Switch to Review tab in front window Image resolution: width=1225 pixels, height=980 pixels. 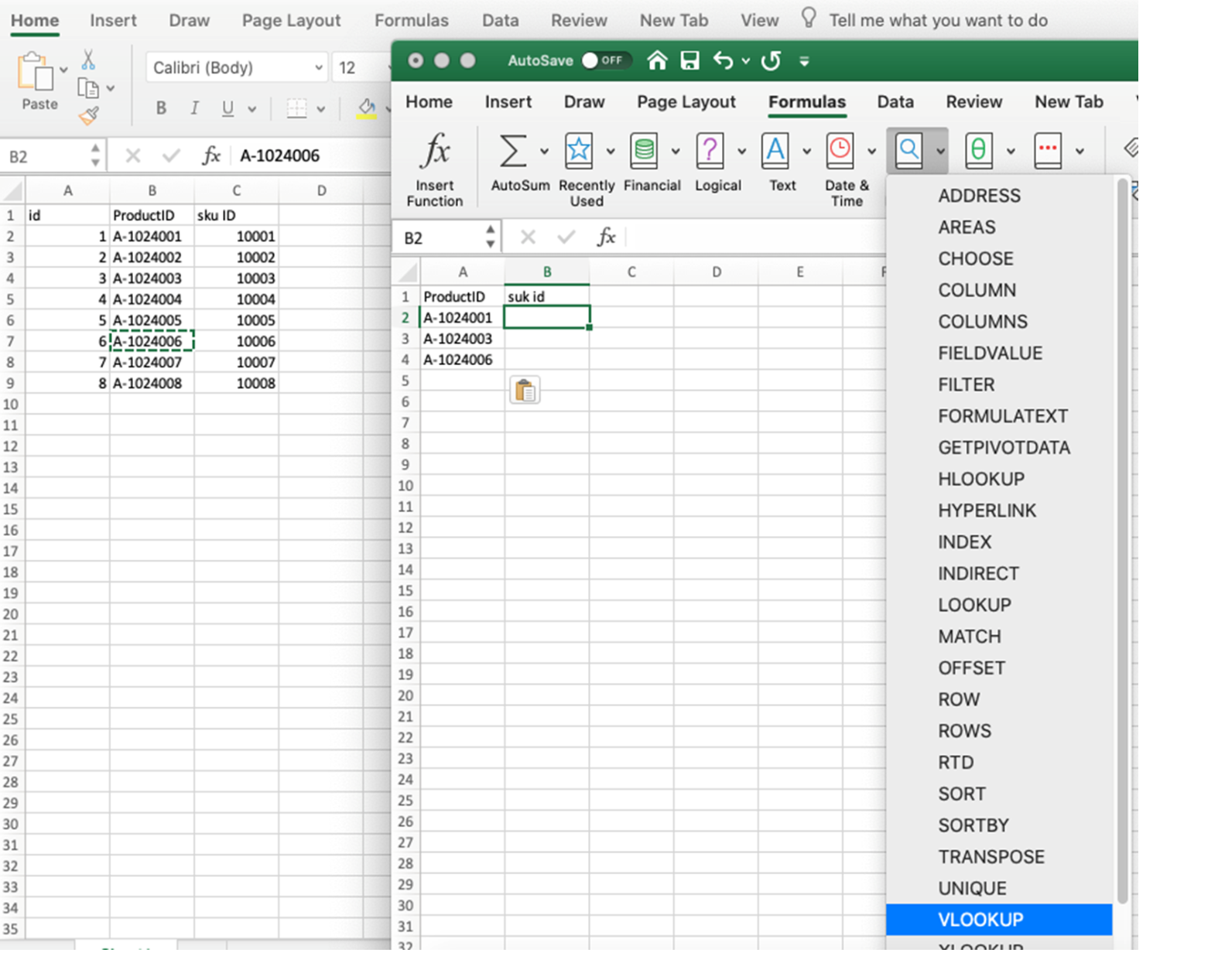pyautogui.click(x=973, y=101)
